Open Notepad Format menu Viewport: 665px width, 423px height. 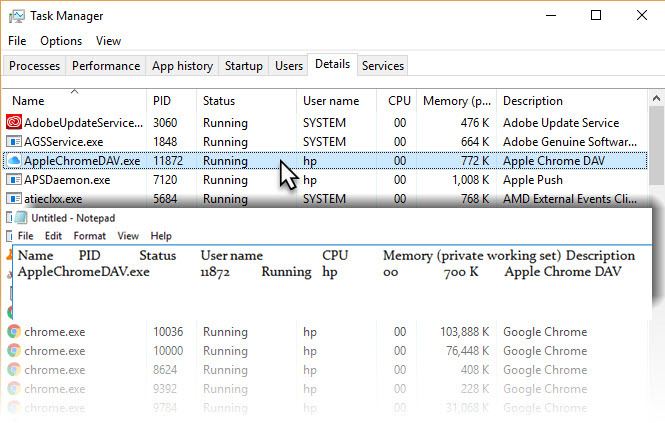pyautogui.click(x=89, y=235)
